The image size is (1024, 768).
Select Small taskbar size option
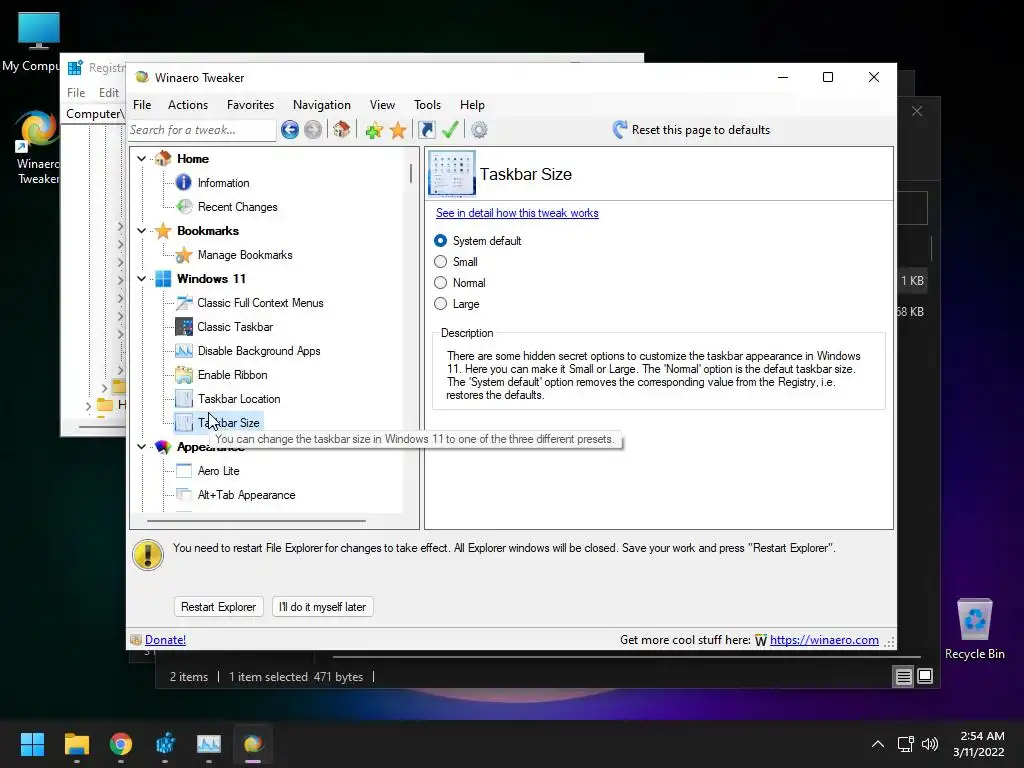click(x=441, y=262)
